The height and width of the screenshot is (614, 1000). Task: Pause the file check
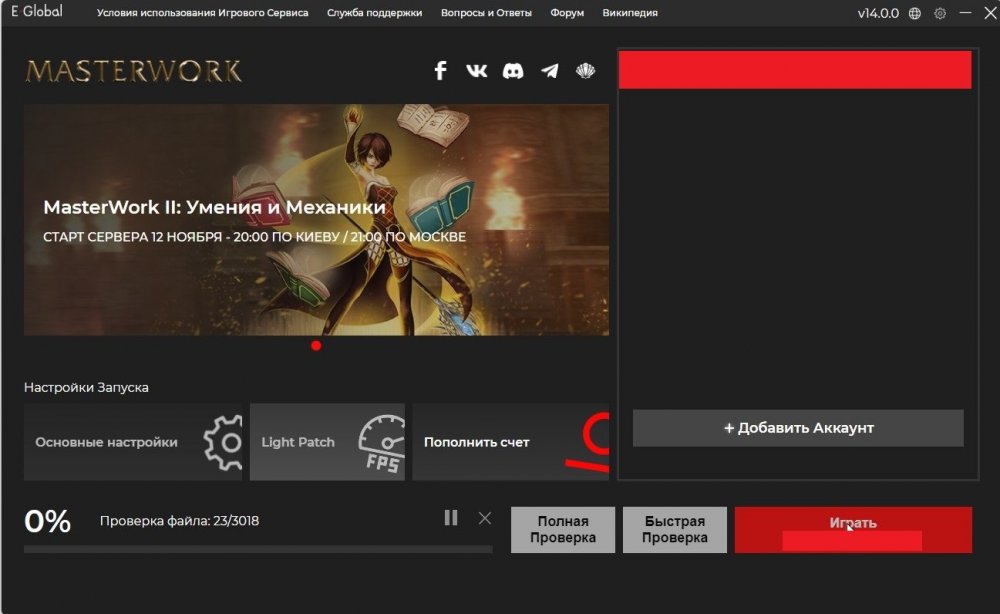451,518
